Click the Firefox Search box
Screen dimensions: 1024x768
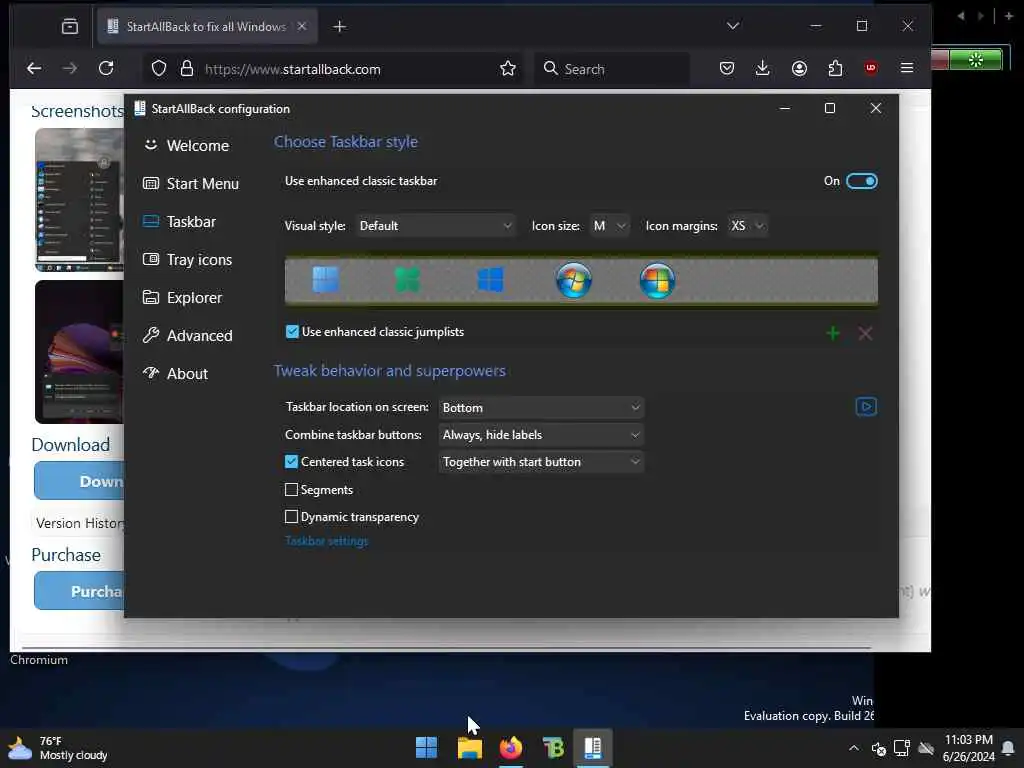point(613,69)
